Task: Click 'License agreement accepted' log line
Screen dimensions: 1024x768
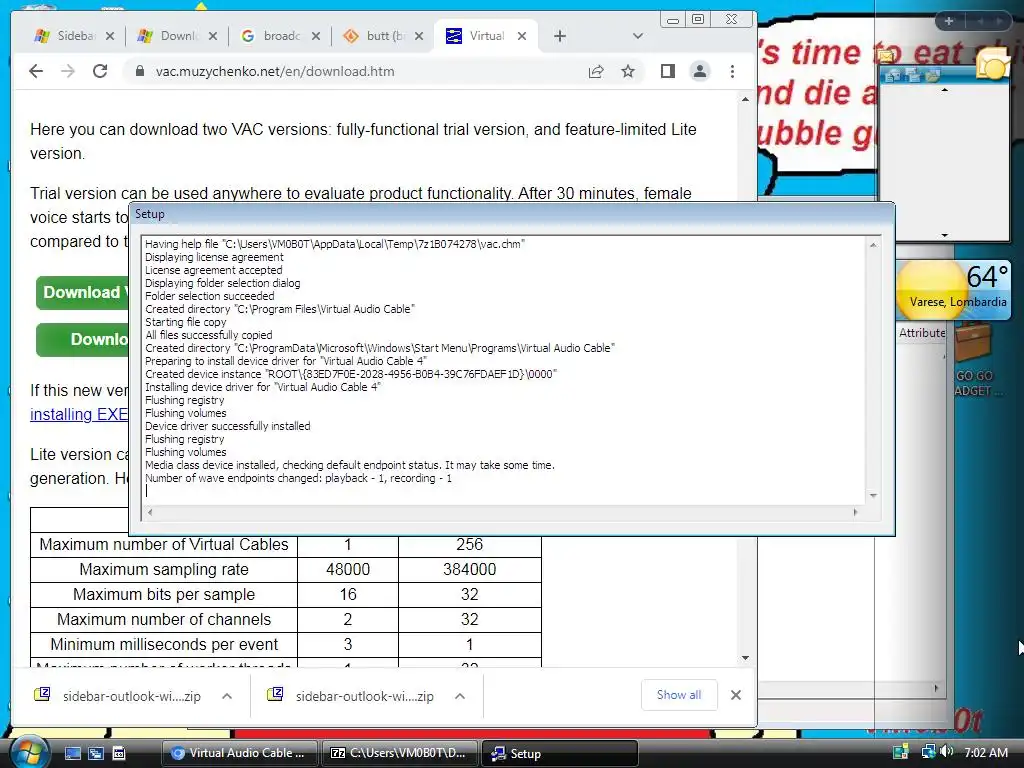Action: click(214, 270)
